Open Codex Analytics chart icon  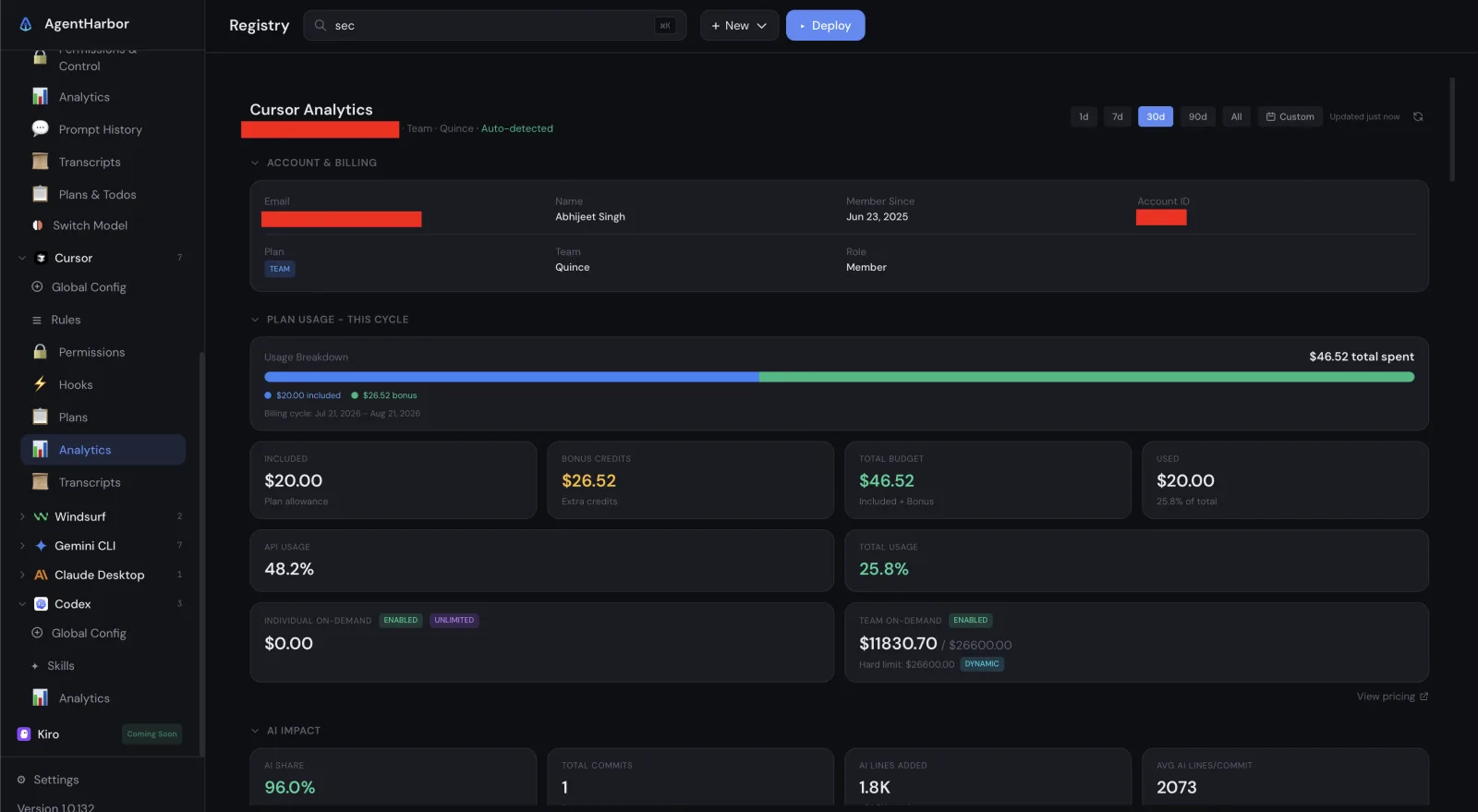40,697
